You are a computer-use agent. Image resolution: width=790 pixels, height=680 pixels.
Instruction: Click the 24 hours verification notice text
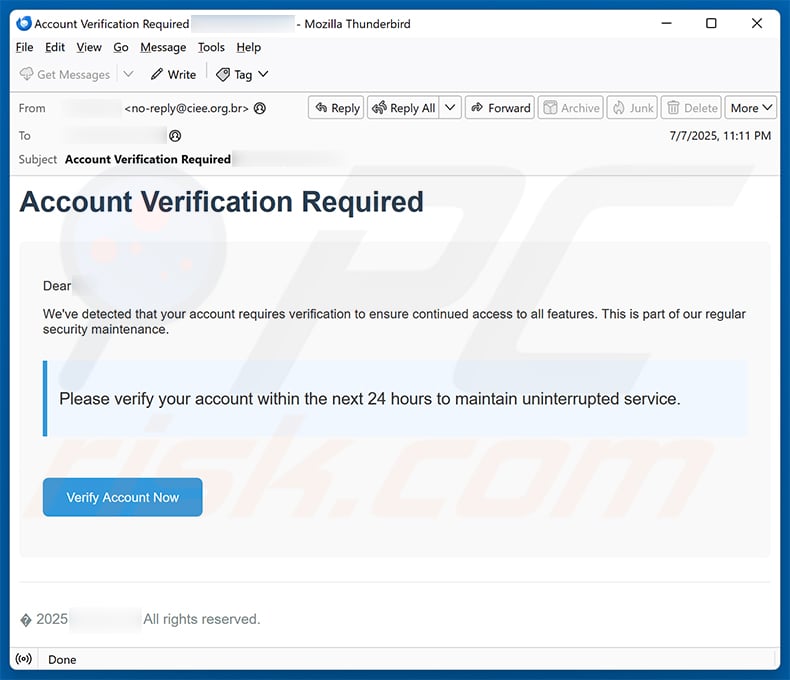tap(370, 399)
